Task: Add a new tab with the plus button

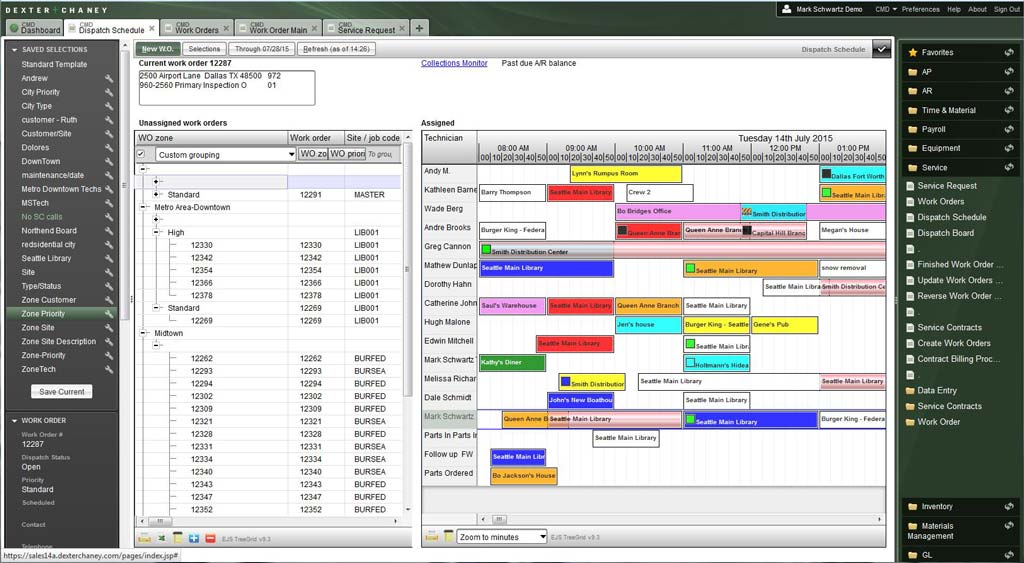Action: point(419,28)
